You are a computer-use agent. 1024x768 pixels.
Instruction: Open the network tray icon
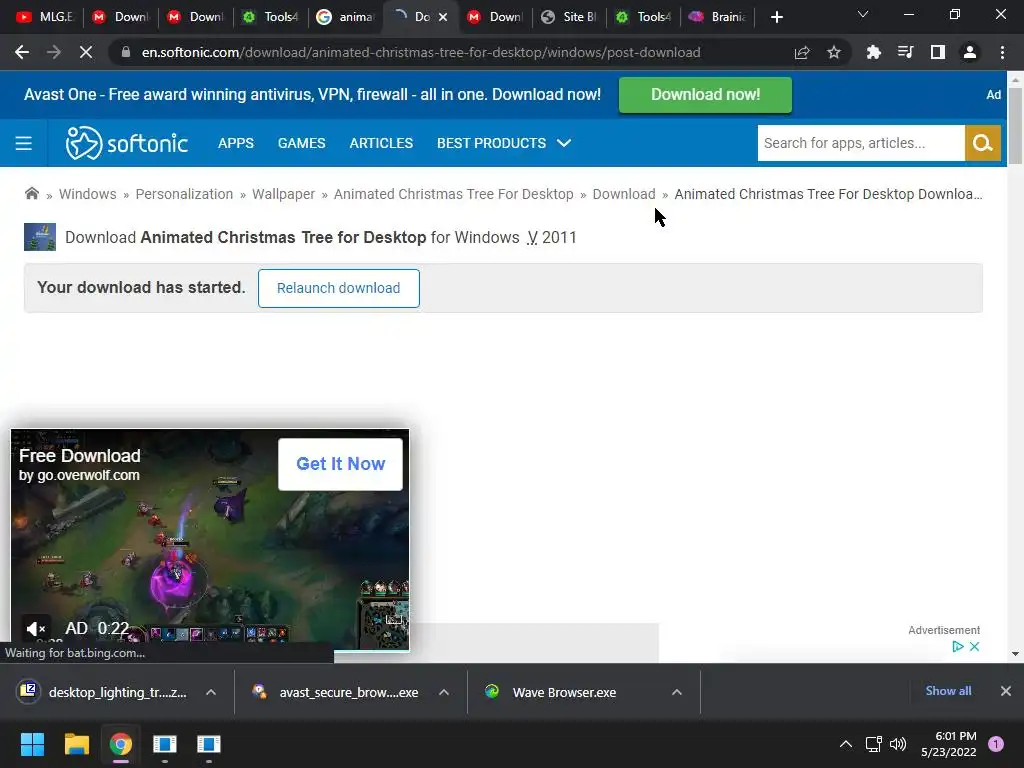click(873, 744)
